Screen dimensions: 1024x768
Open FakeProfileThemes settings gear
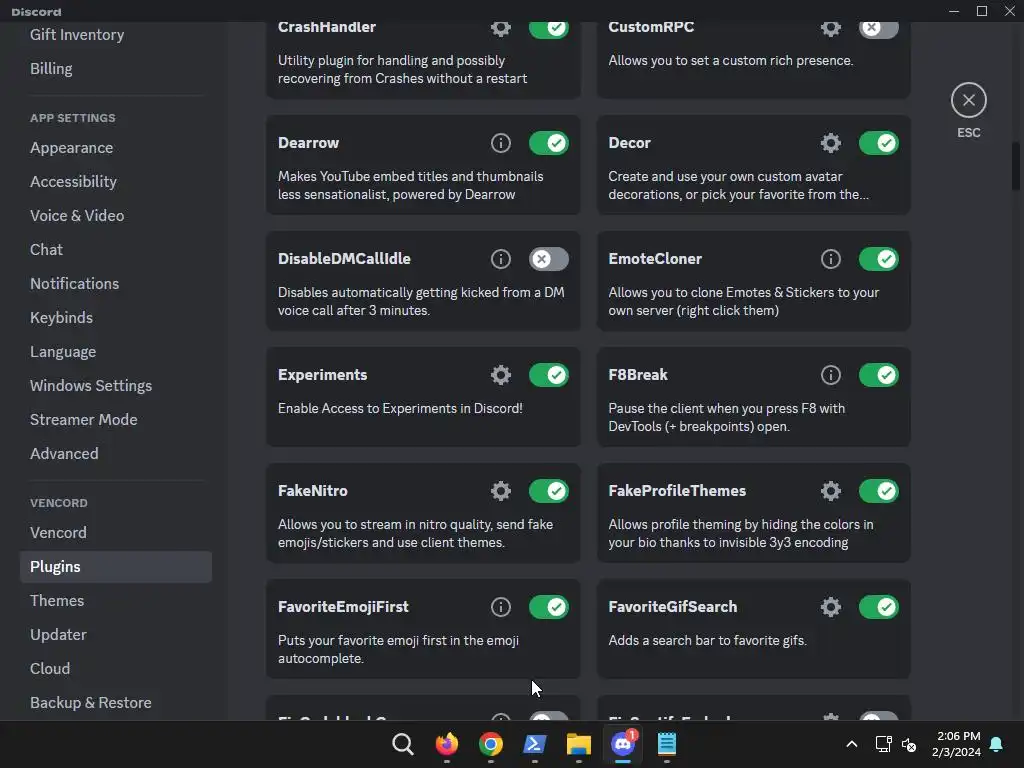(x=831, y=491)
